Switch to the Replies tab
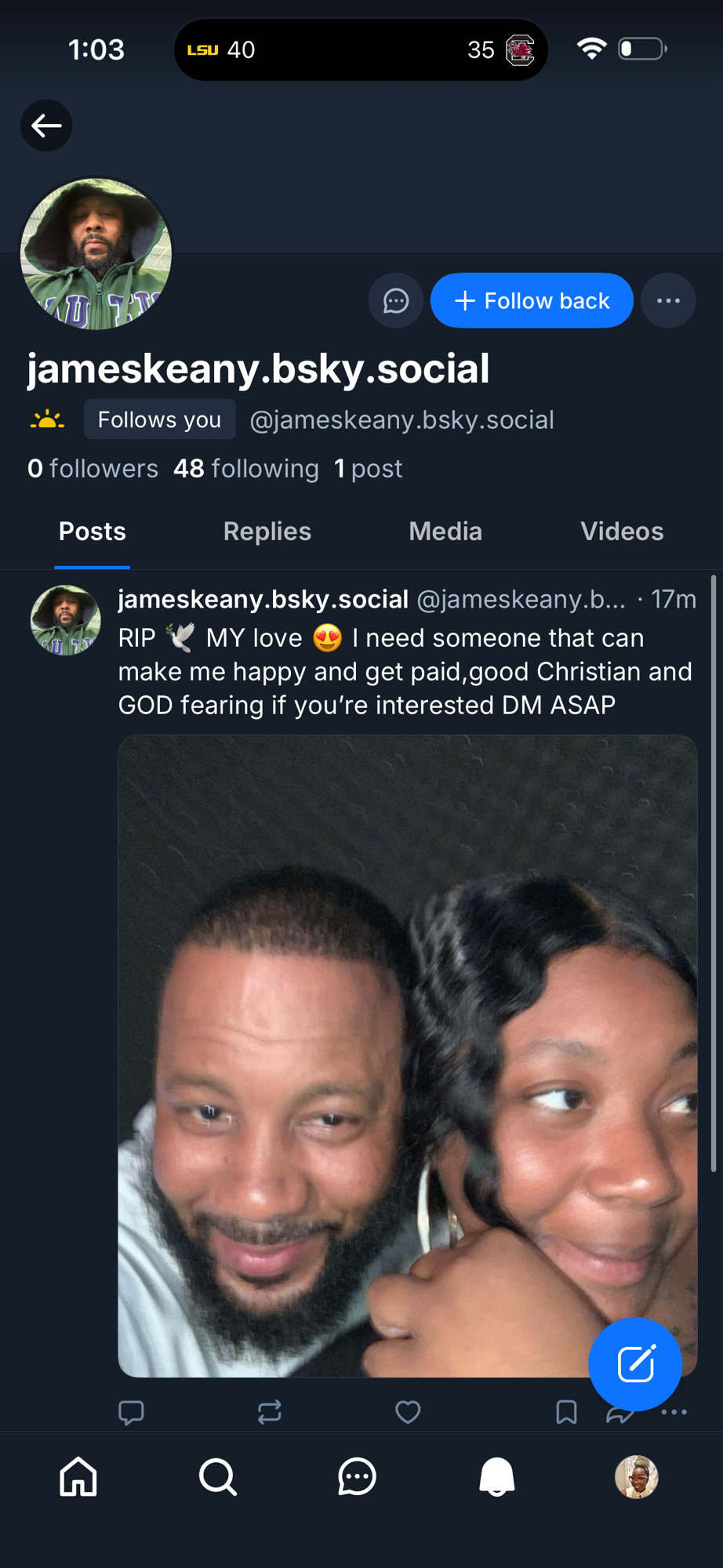Viewport: 723px width, 1568px height. click(267, 532)
